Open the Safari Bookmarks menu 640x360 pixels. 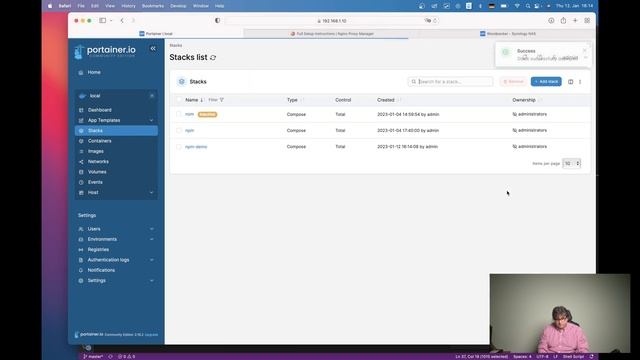tap(153, 6)
